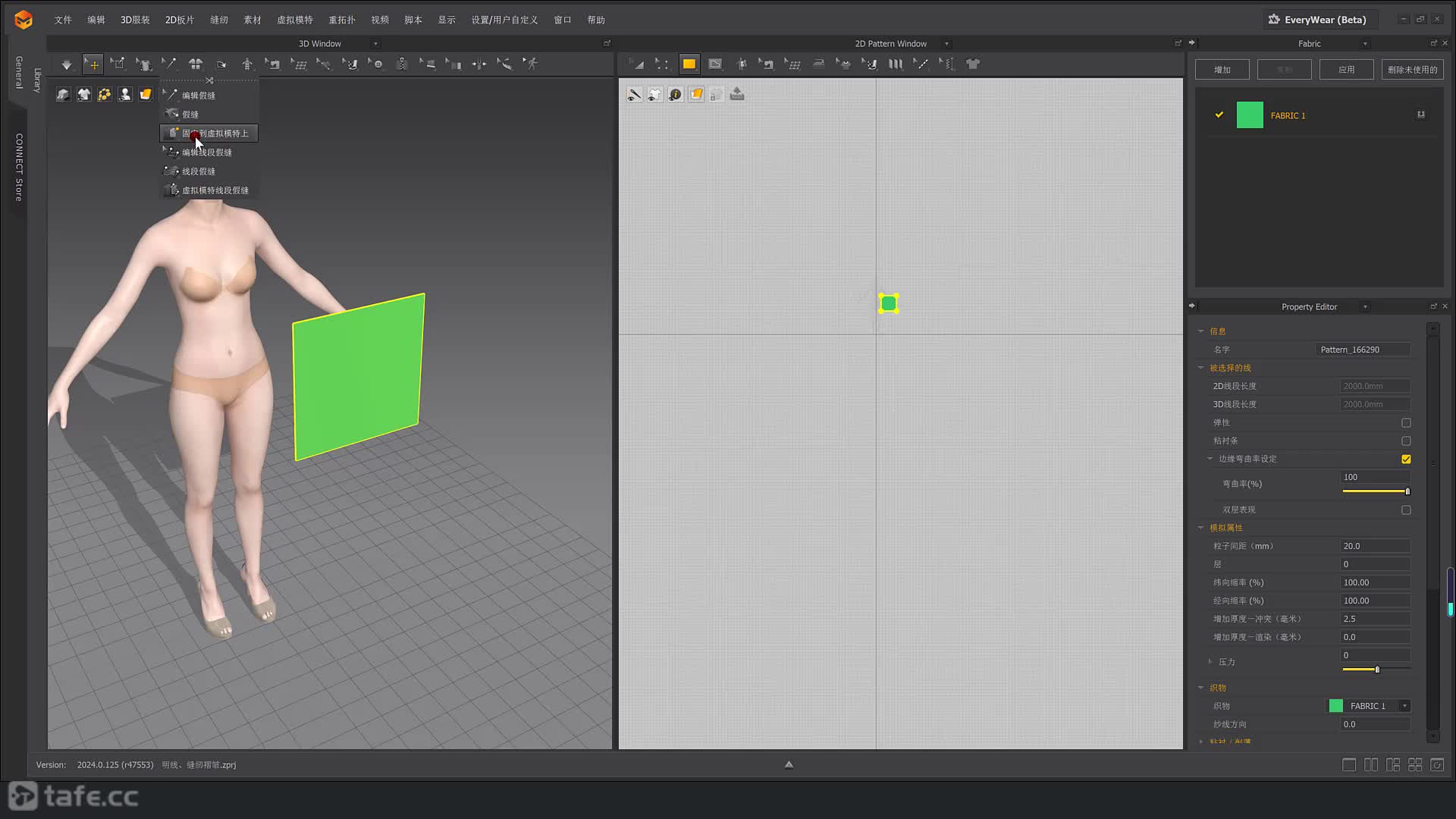Click the 粒子间距 value field

tap(1375, 546)
